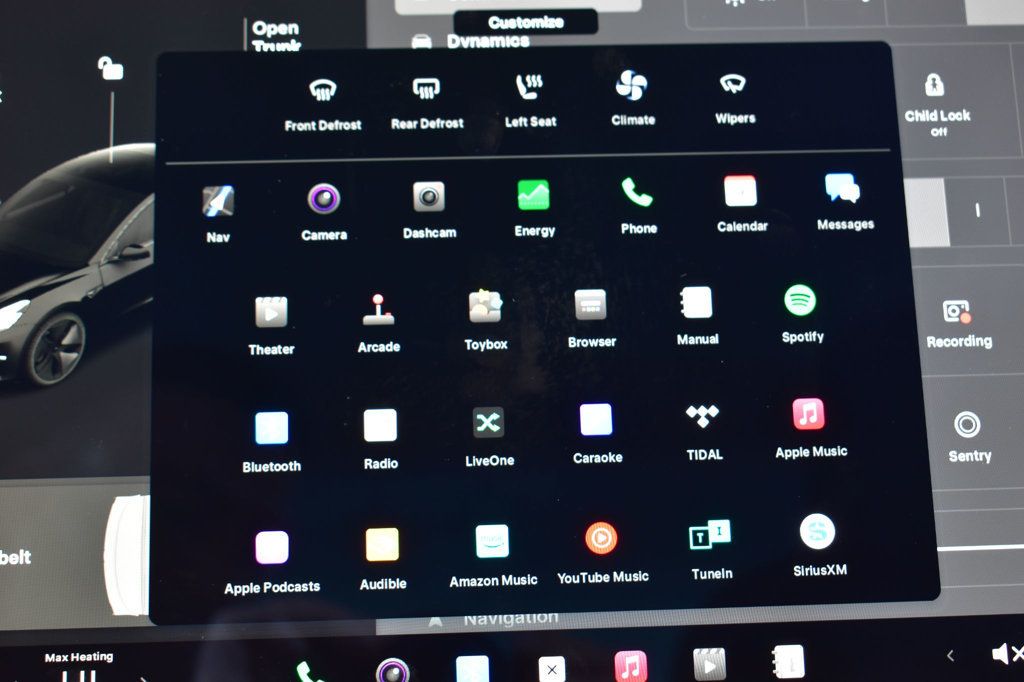
Task: Toggle the Rear Defrost control
Action: click(x=427, y=89)
